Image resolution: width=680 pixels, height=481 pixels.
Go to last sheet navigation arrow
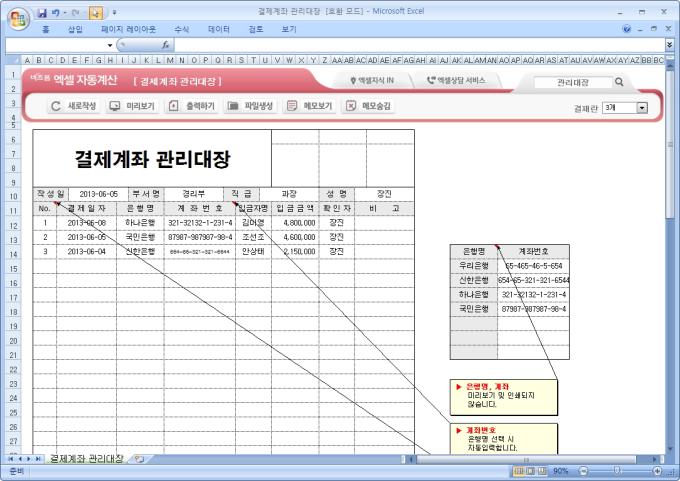38,458
